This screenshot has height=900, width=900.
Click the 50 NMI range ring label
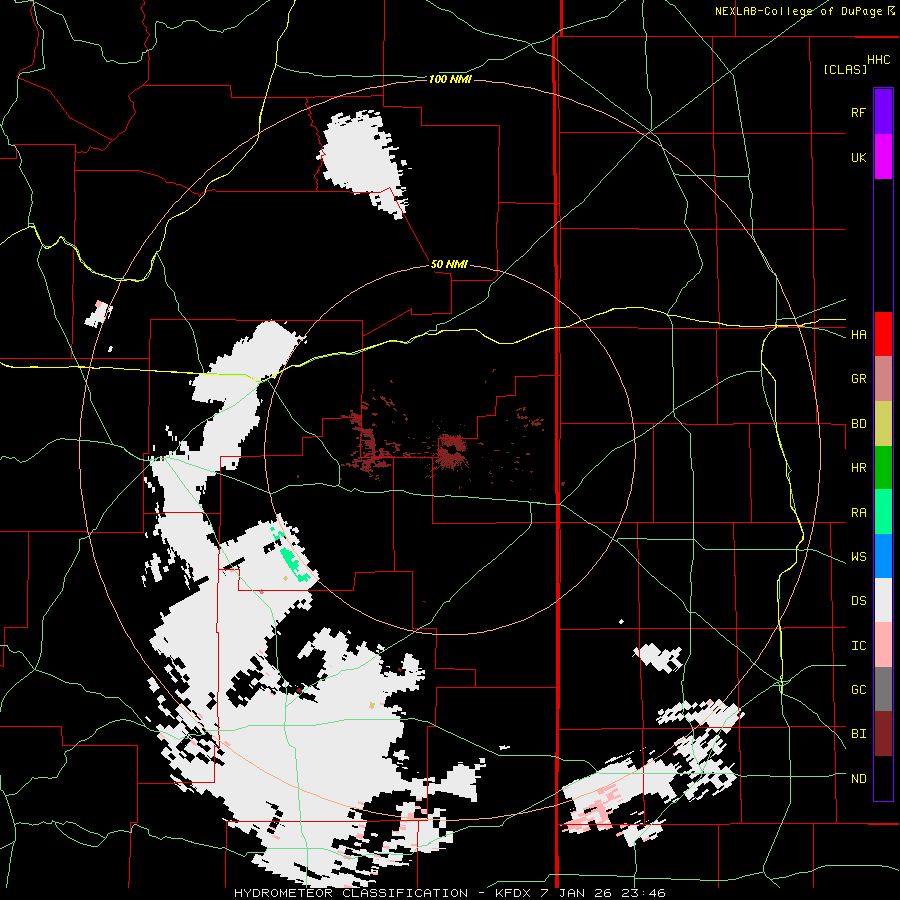[449, 264]
